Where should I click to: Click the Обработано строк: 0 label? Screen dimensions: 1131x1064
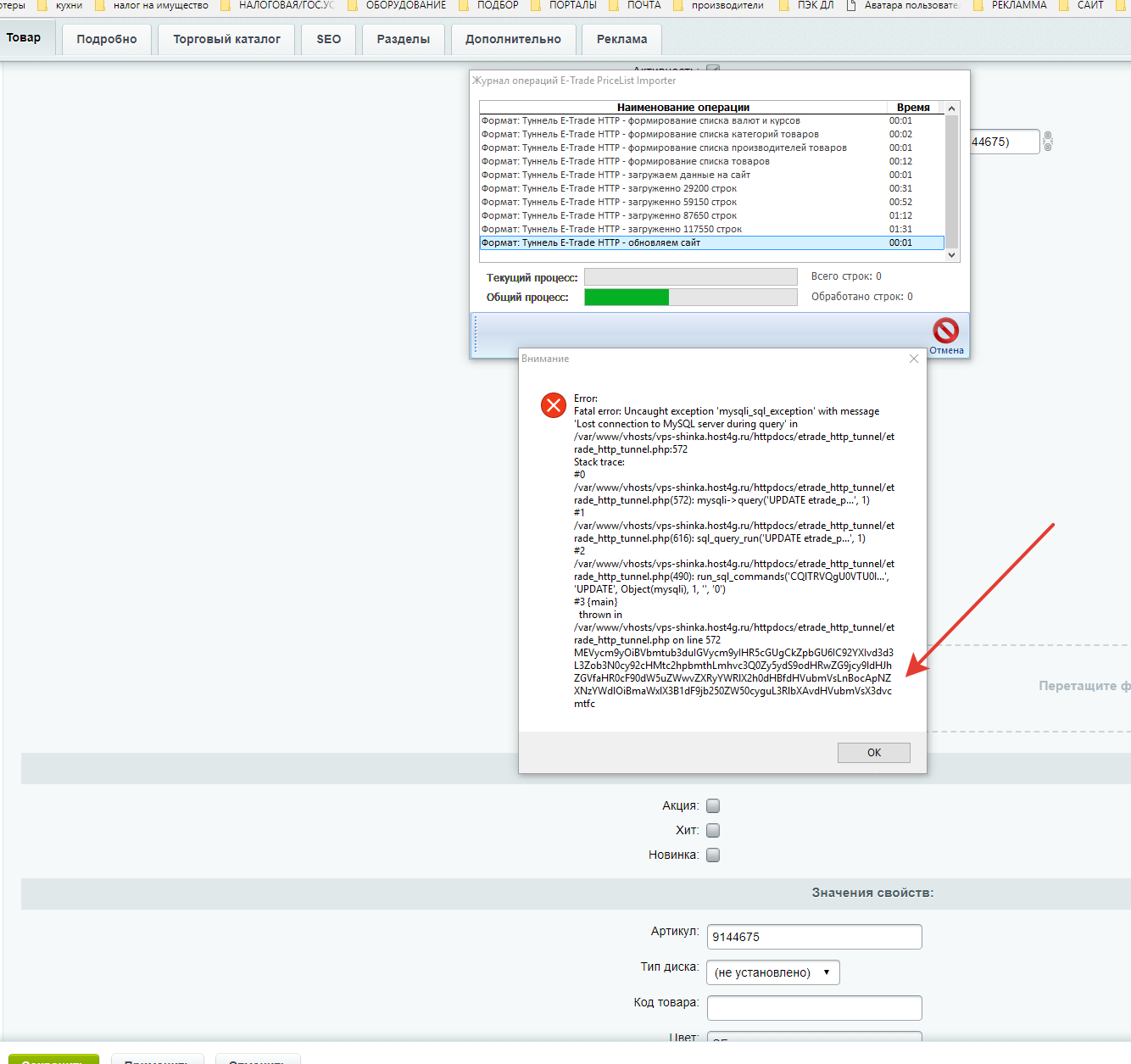click(862, 297)
